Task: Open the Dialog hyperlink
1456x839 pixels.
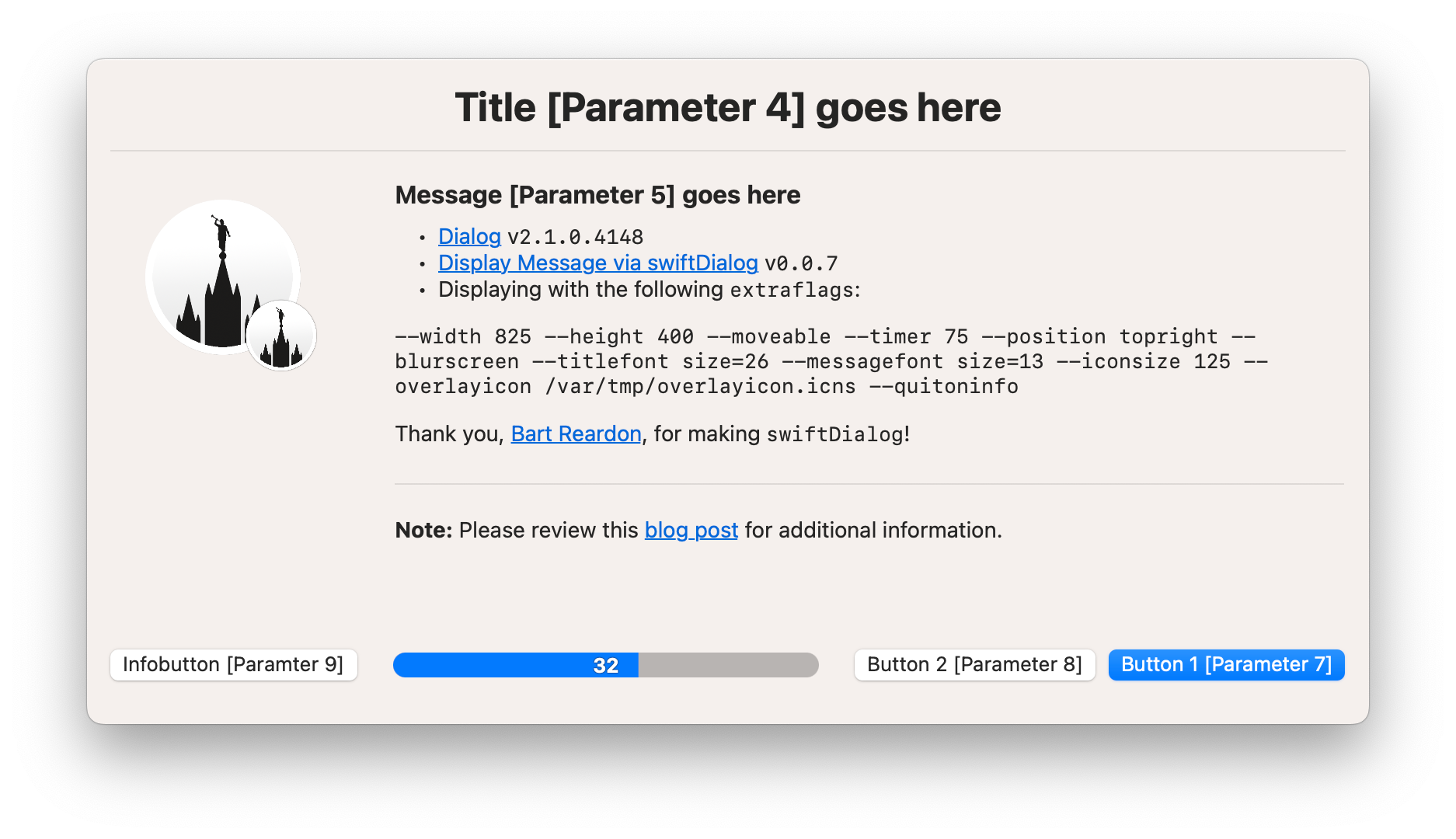Action: tap(469, 236)
